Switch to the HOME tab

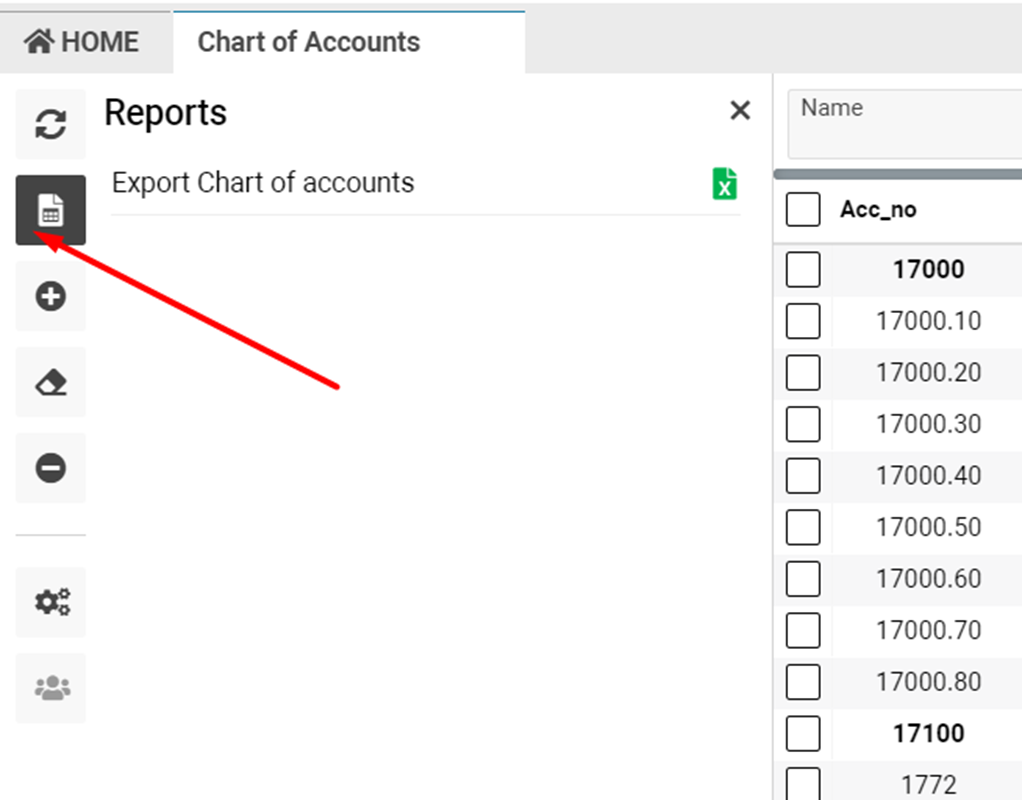pyautogui.click(x=83, y=42)
